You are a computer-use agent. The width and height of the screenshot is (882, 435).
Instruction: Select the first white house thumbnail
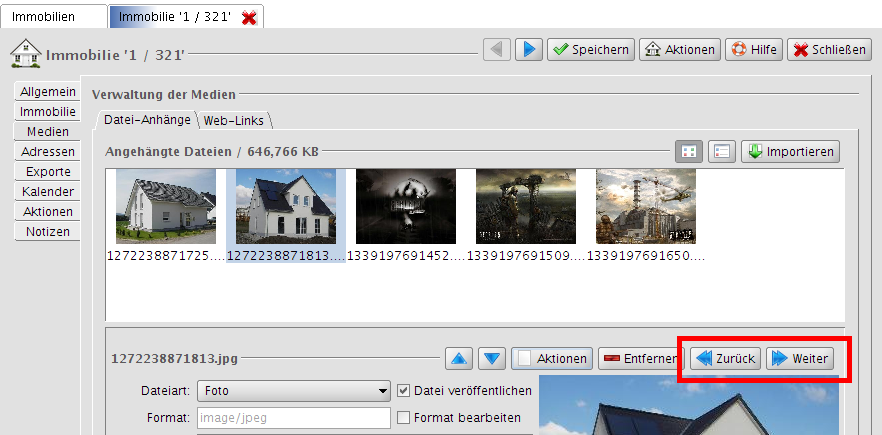pyautogui.click(x=166, y=205)
